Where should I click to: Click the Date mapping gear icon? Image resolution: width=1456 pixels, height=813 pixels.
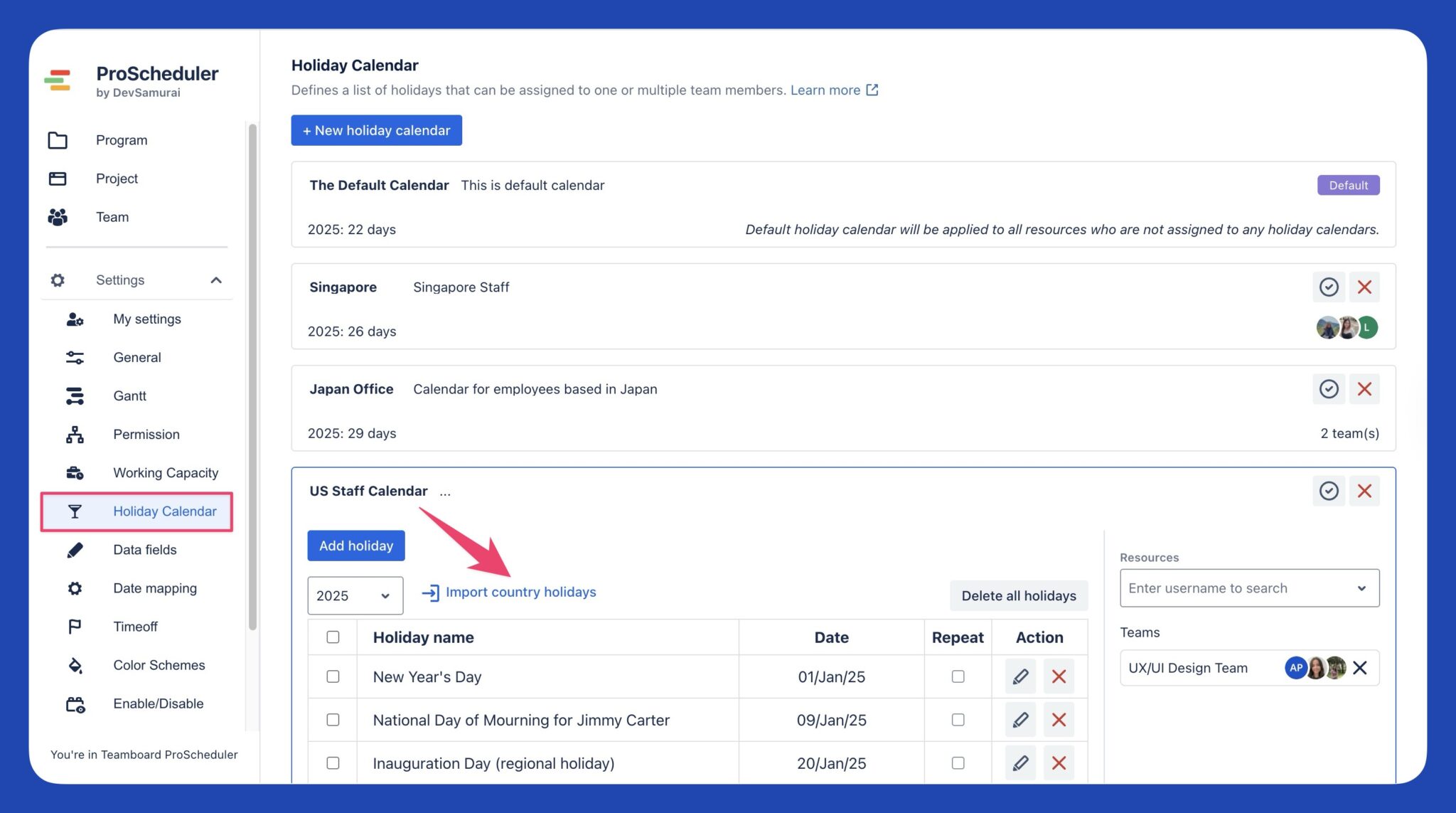coord(75,588)
